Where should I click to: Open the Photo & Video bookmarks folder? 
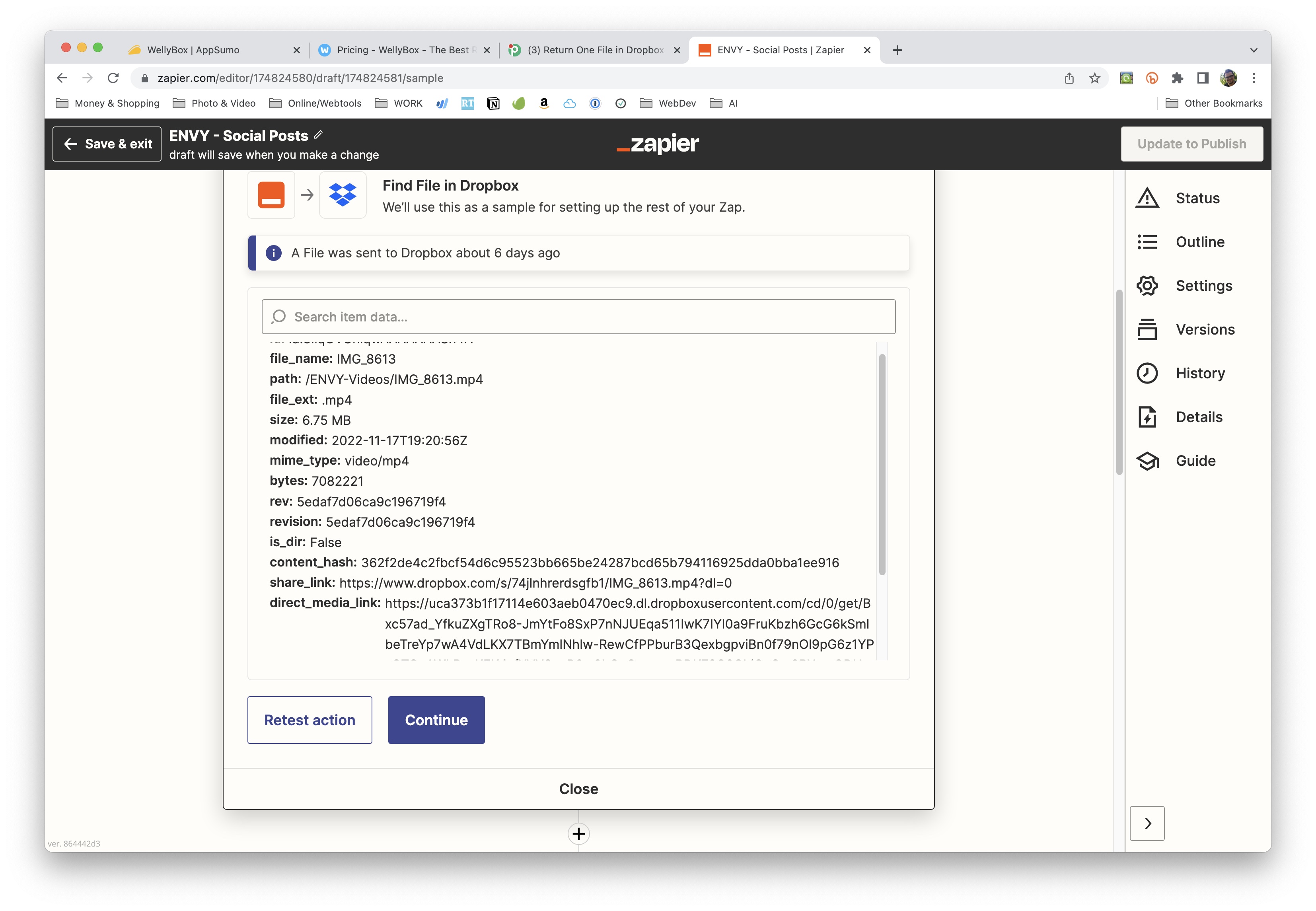pyautogui.click(x=214, y=103)
